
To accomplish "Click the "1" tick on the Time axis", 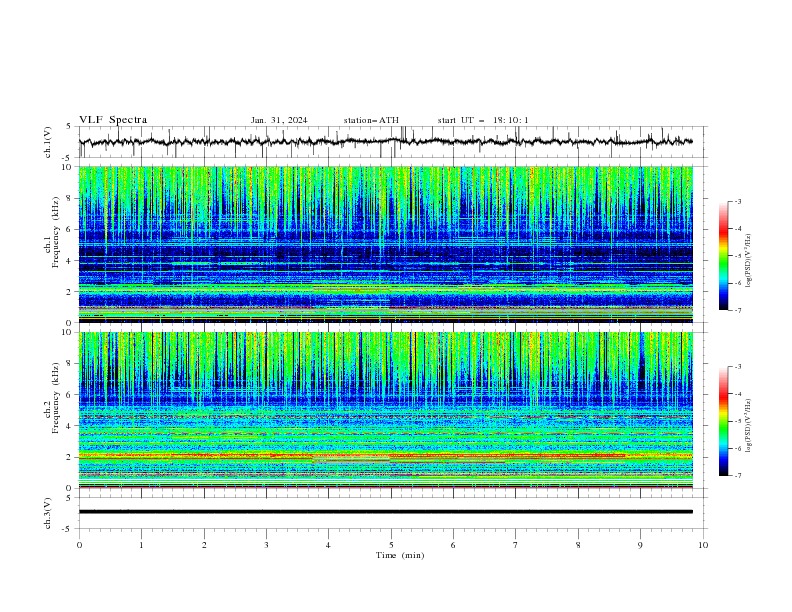I will (x=141, y=545).
